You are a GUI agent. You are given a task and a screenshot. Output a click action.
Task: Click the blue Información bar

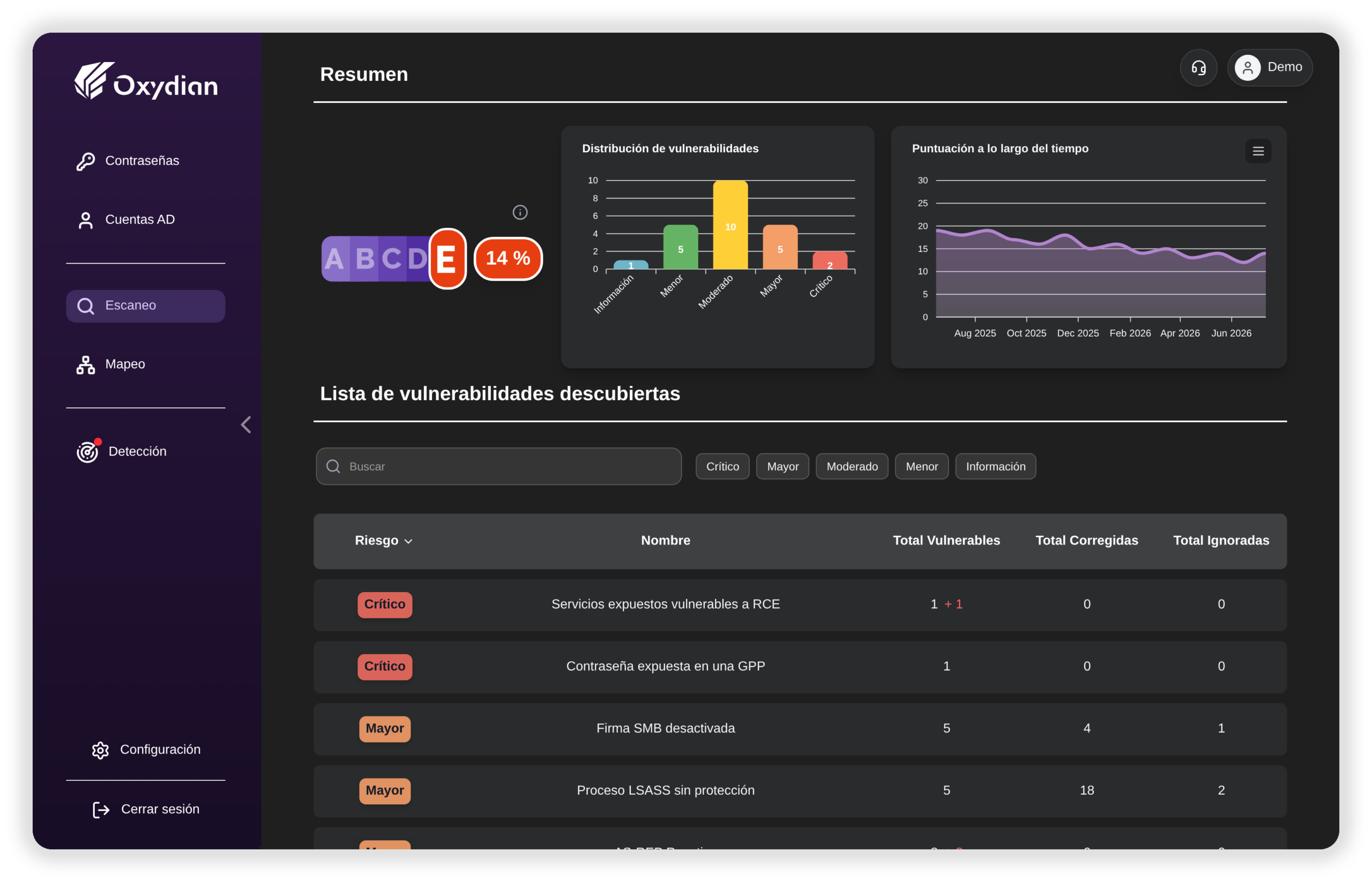tap(631, 265)
